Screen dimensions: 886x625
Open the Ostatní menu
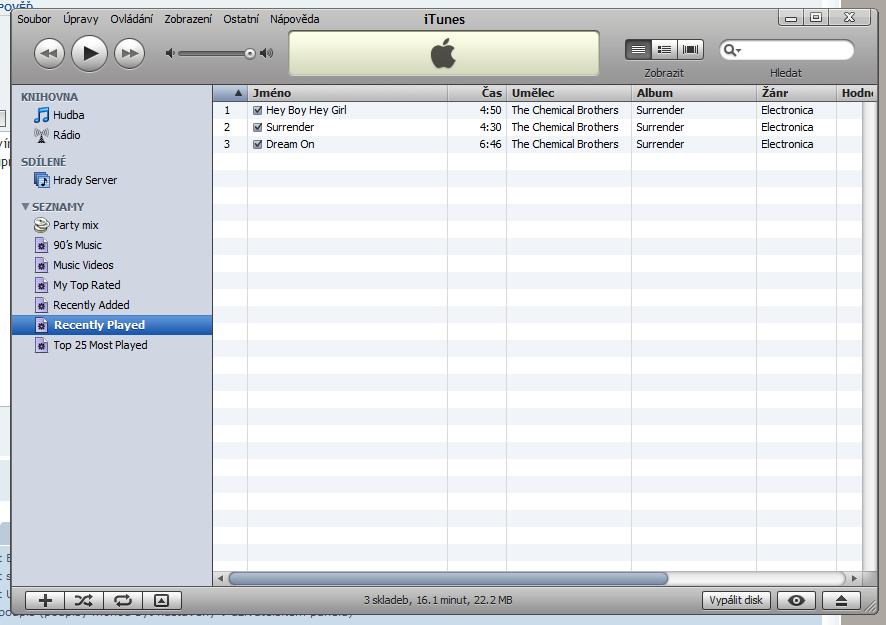[x=241, y=19]
